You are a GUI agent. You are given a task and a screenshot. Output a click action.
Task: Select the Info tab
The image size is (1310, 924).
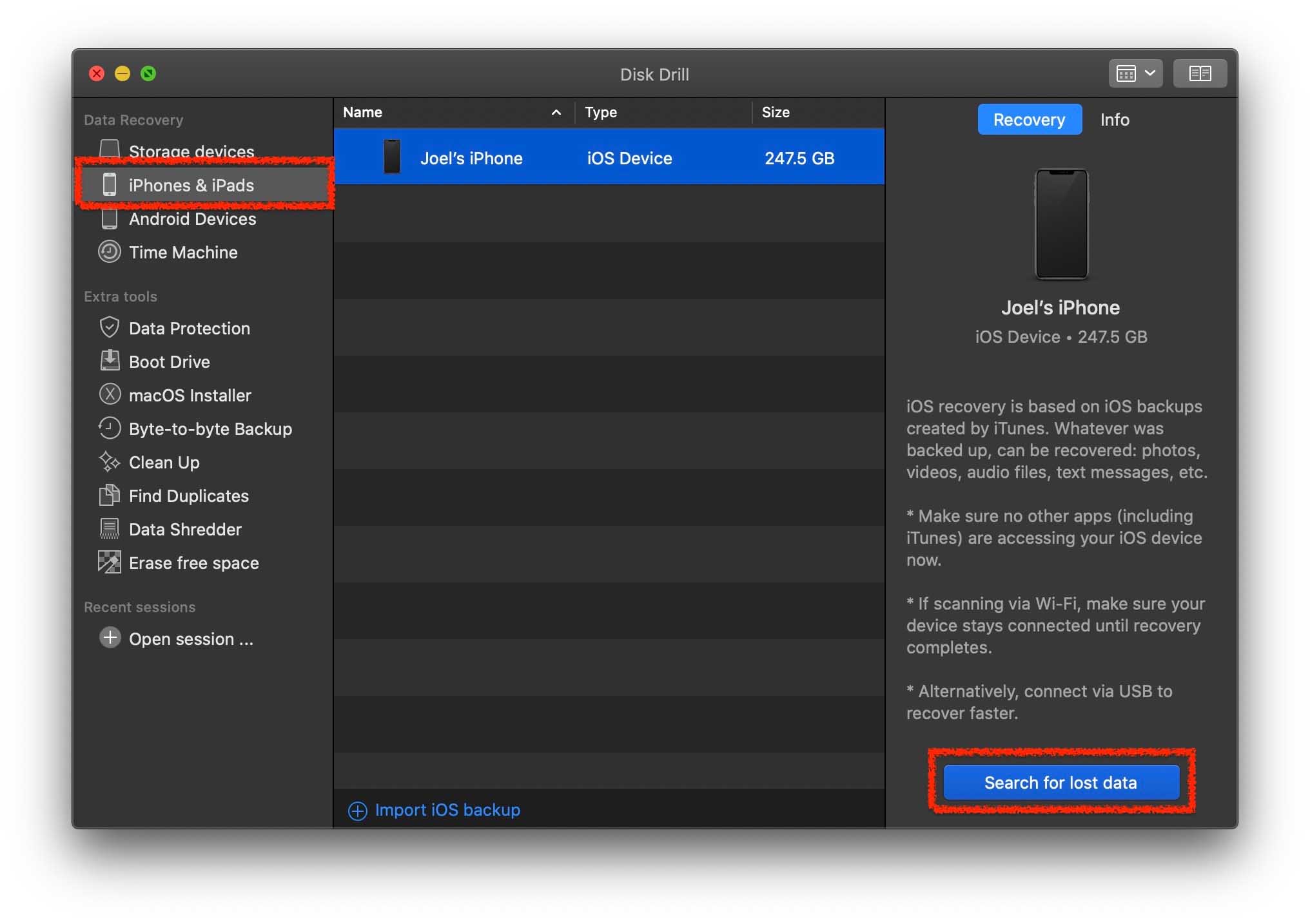click(1114, 119)
